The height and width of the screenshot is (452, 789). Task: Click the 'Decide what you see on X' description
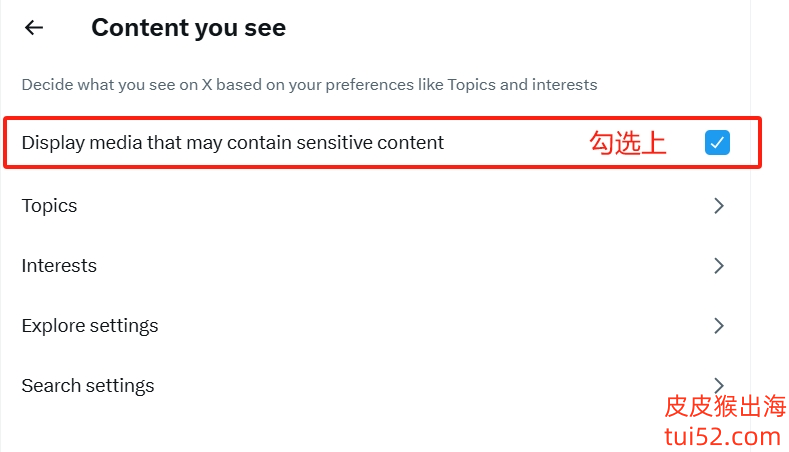pos(200,85)
